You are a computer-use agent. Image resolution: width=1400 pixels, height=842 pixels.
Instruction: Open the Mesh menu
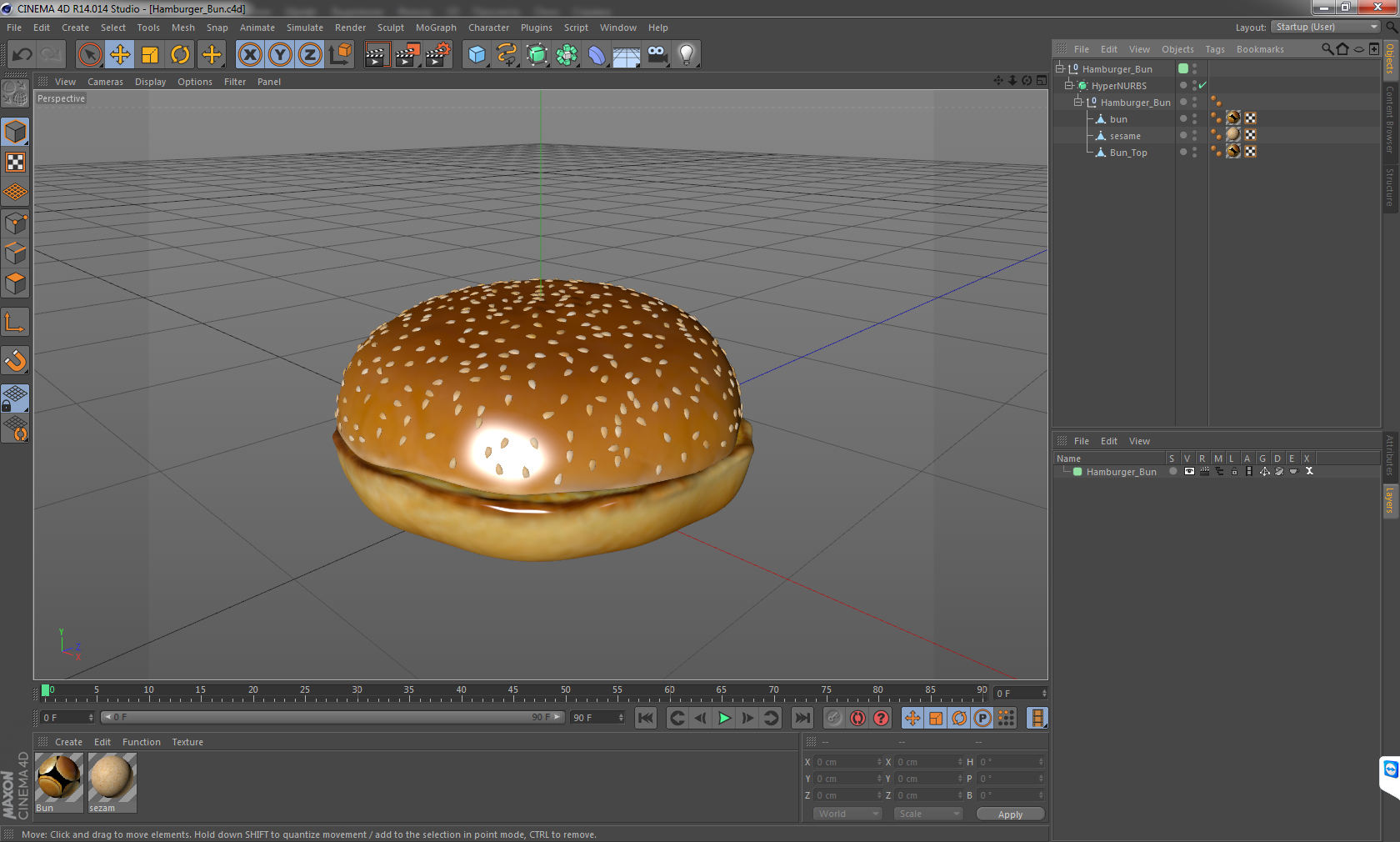pos(183,28)
